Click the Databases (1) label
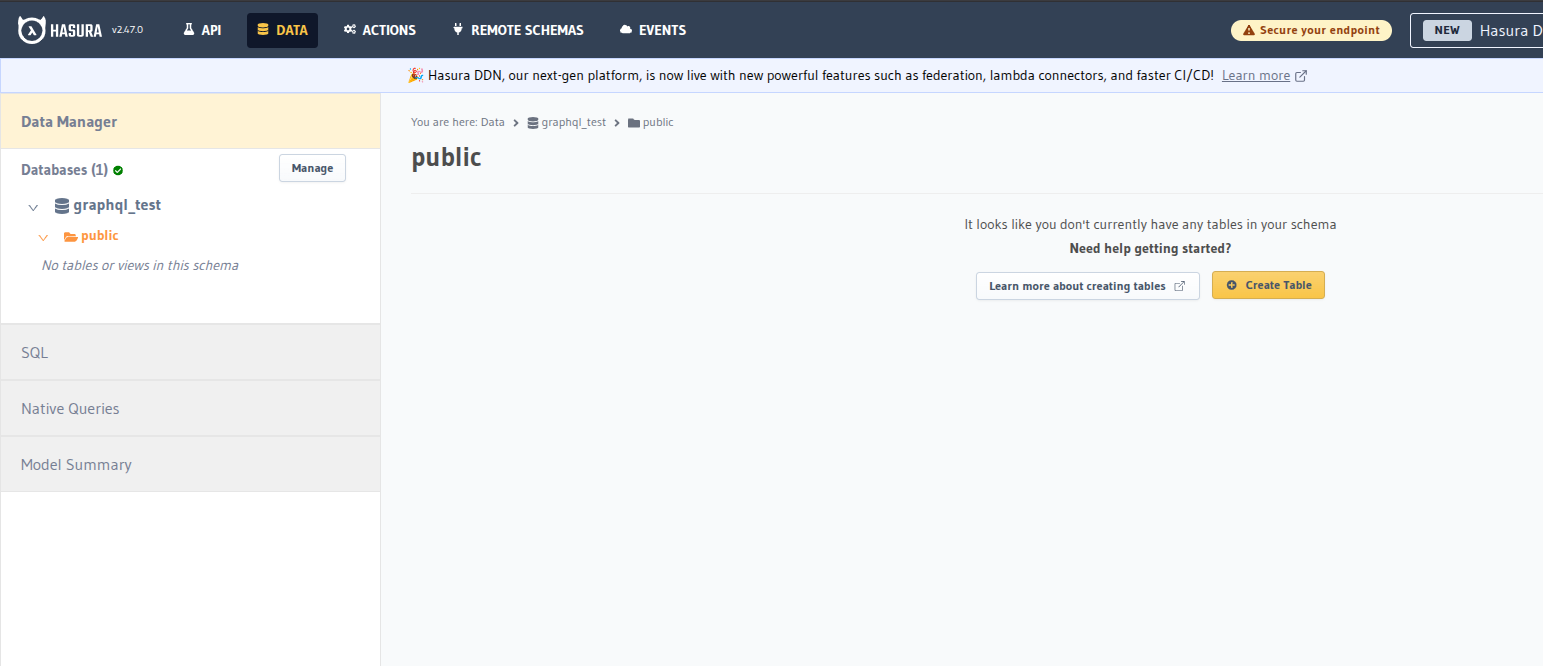Screen dimensions: 1543x666 (64, 170)
